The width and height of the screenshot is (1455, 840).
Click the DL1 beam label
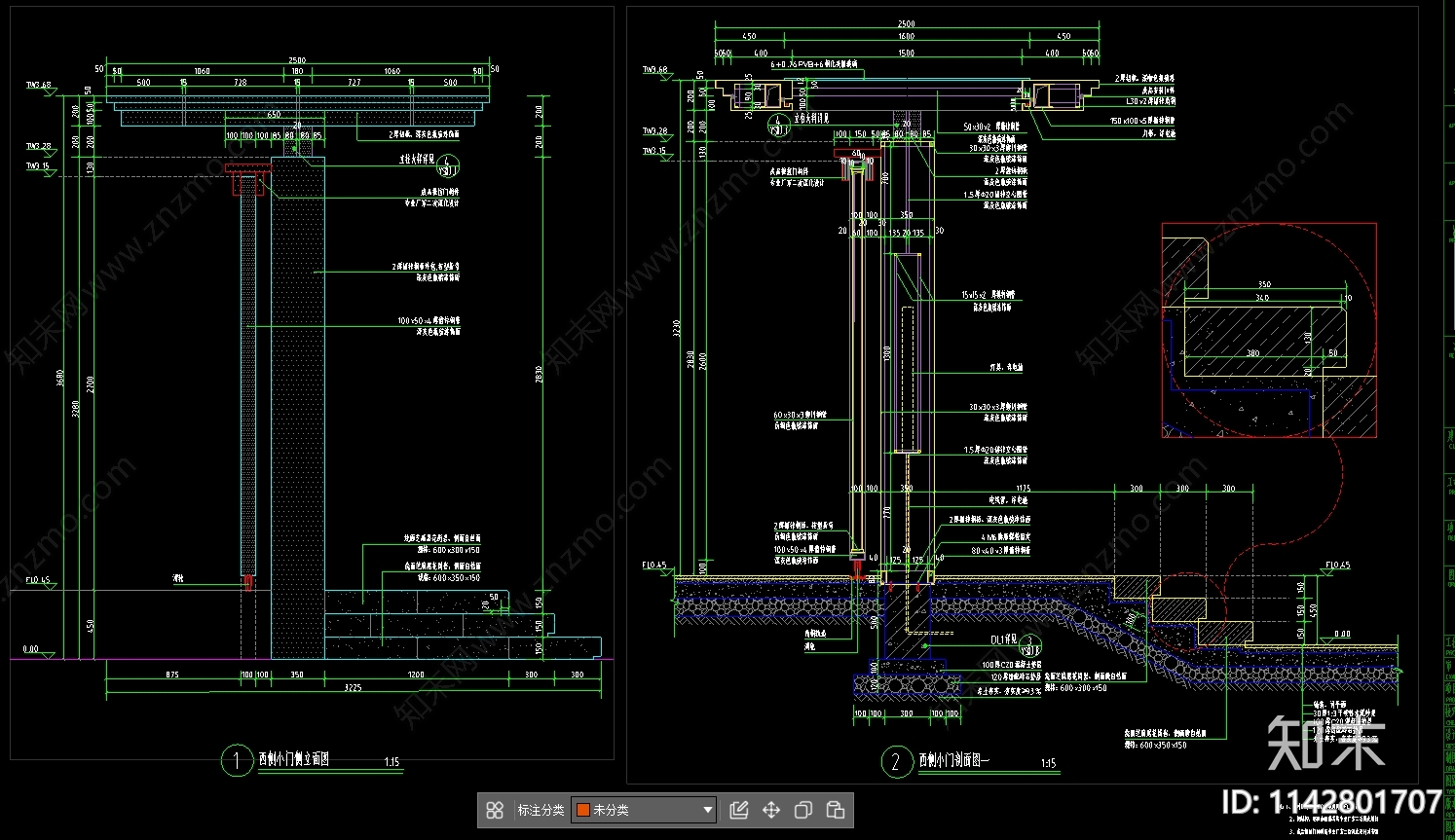tap(1004, 640)
